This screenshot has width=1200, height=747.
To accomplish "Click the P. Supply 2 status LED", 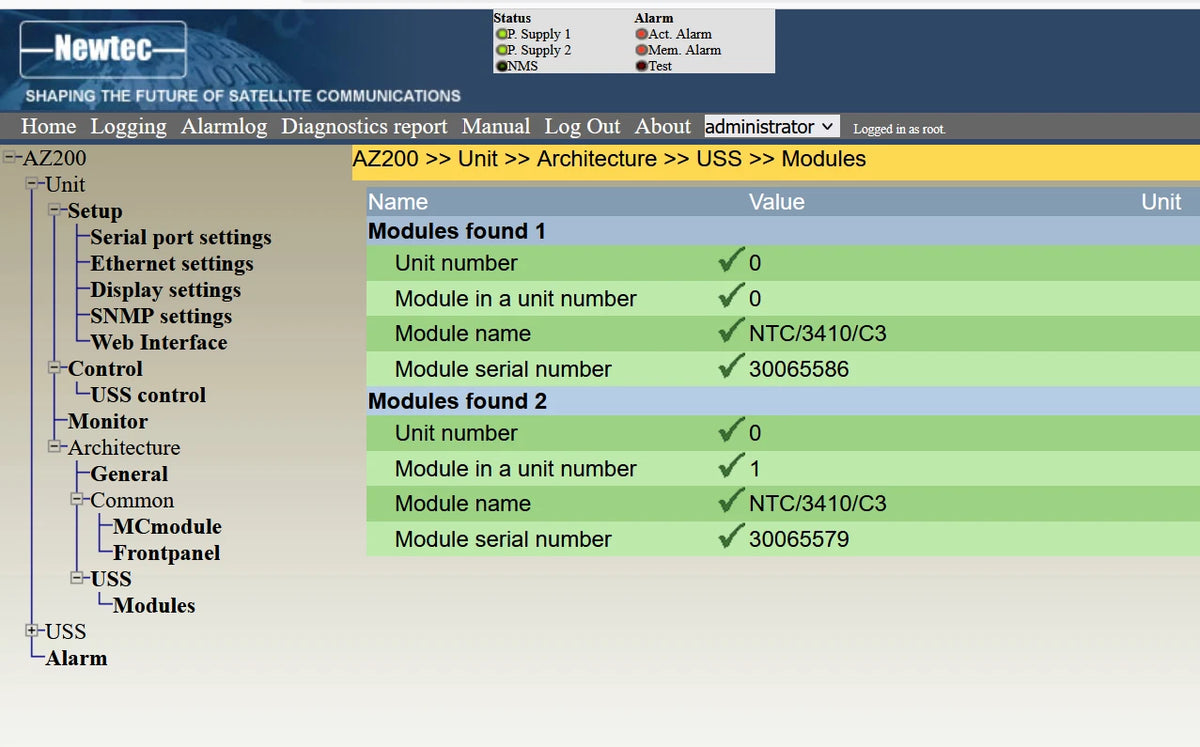I will click(x=502, y=50).
